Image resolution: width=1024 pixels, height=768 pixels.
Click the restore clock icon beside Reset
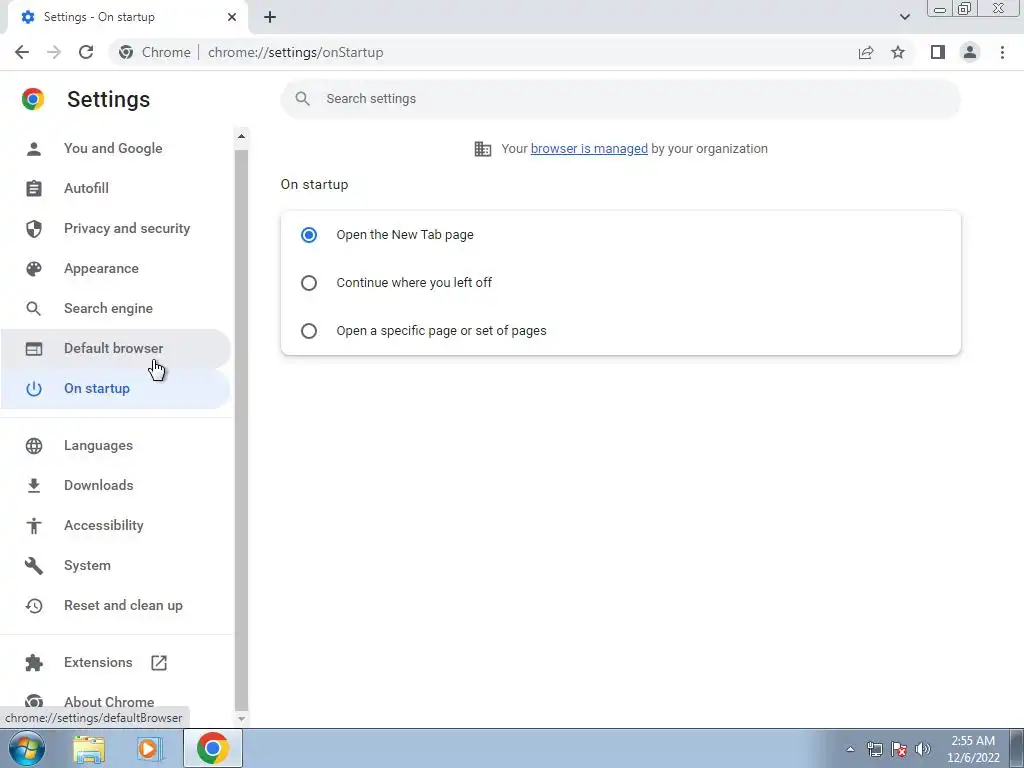click(34, 605)
